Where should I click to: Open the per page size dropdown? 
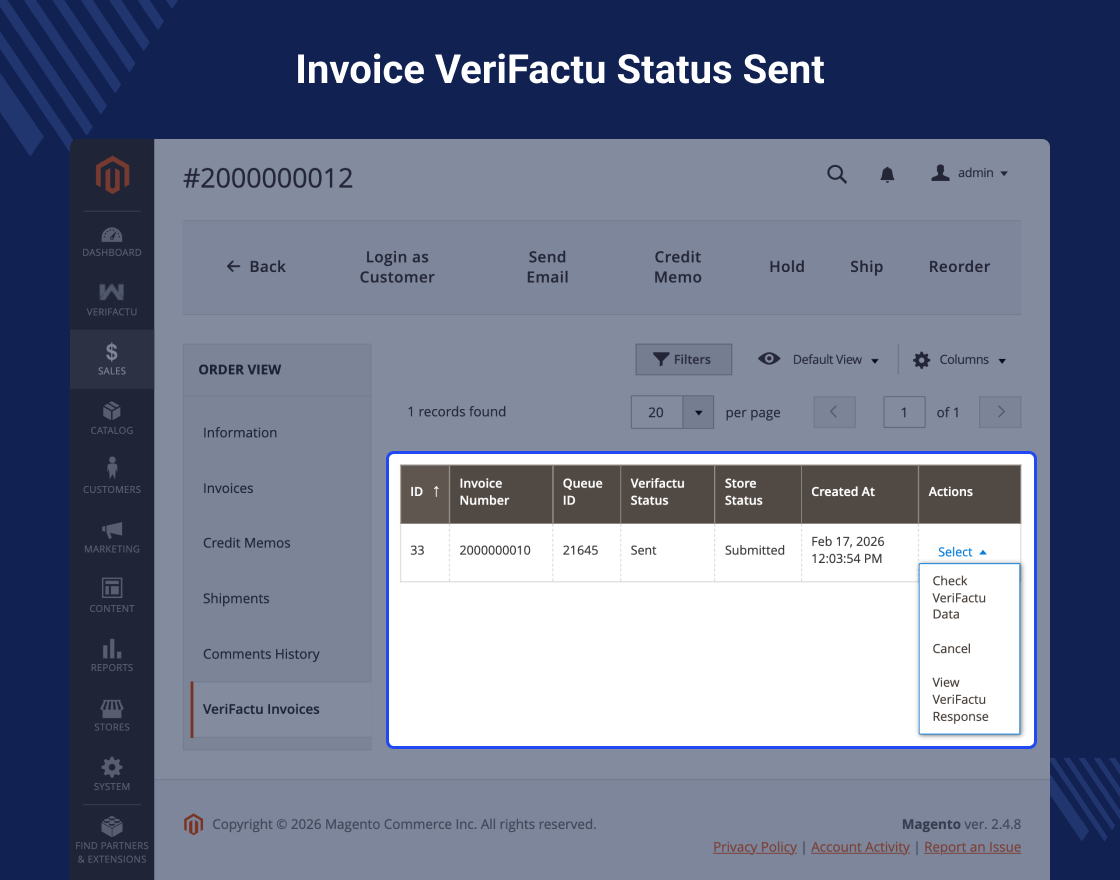(x=698, y=412)
